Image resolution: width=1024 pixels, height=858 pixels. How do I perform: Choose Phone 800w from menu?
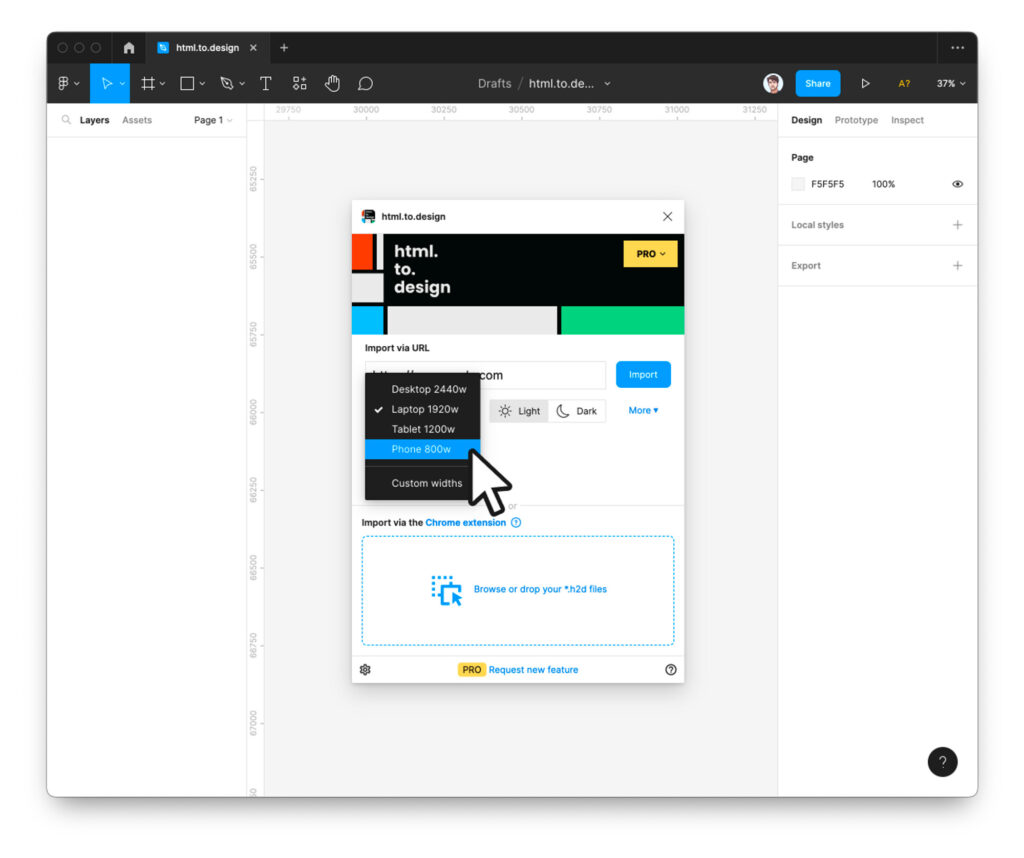click(x=422, y=450)
